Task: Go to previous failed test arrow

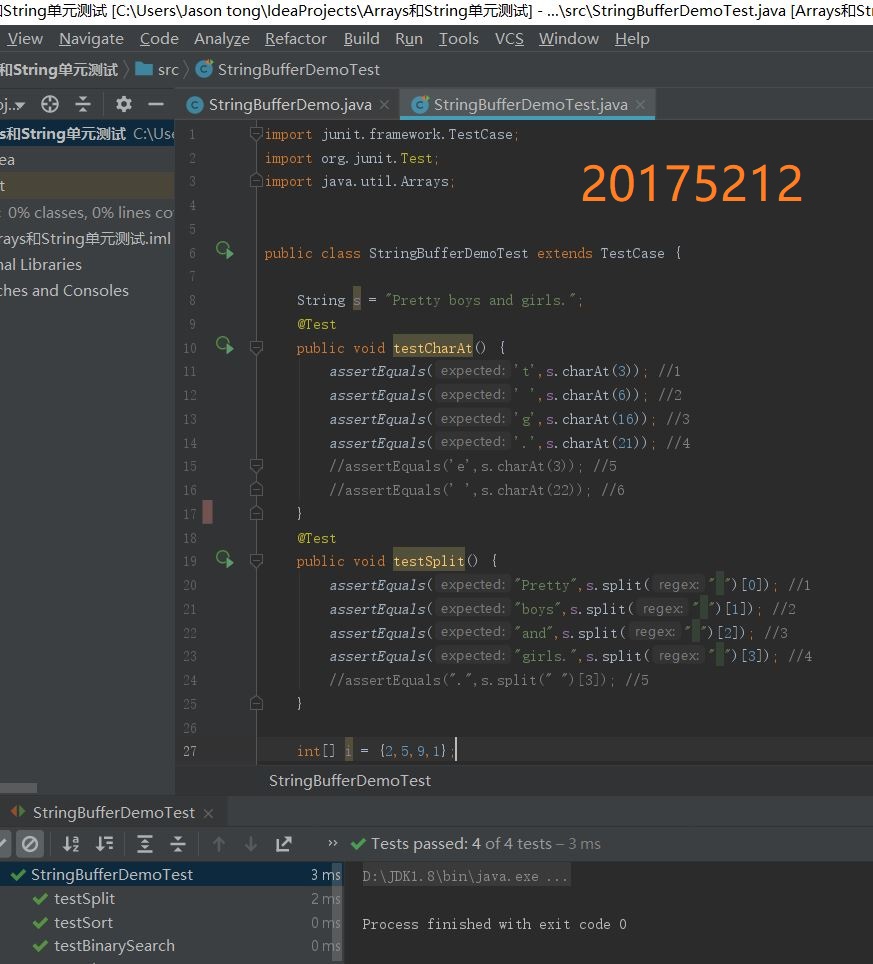Action: pyautogui.click(x=218, y=844)
